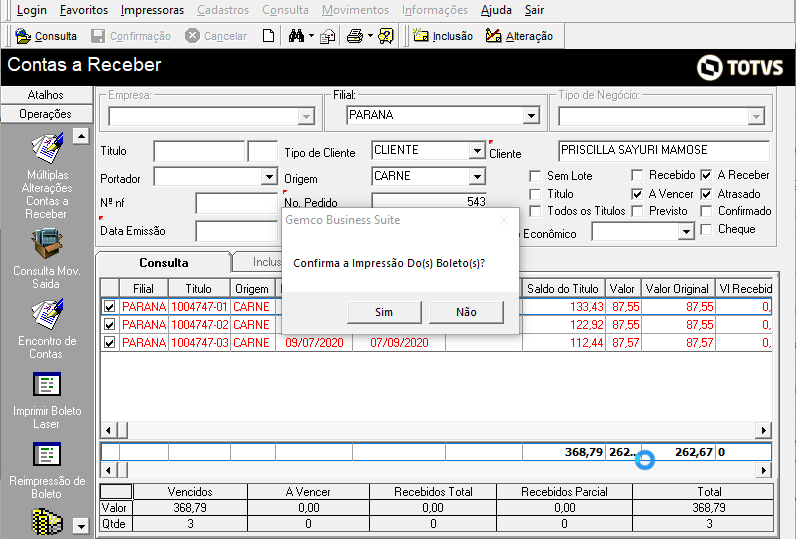Click sidebar scroll down arrow
This screenshot has width=796, height=539.
pos(81,526)
